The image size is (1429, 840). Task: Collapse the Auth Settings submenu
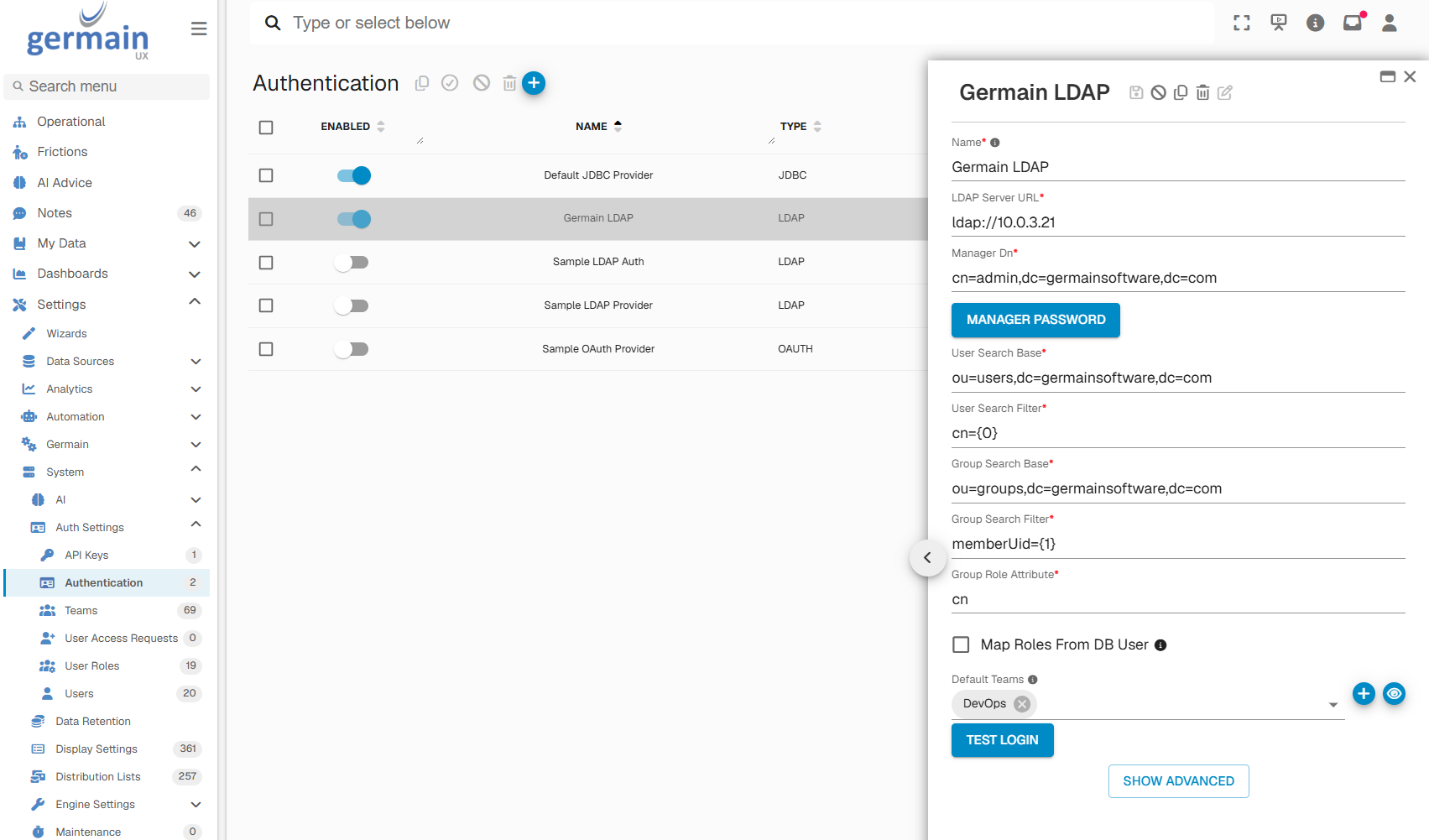click(196, 525)
